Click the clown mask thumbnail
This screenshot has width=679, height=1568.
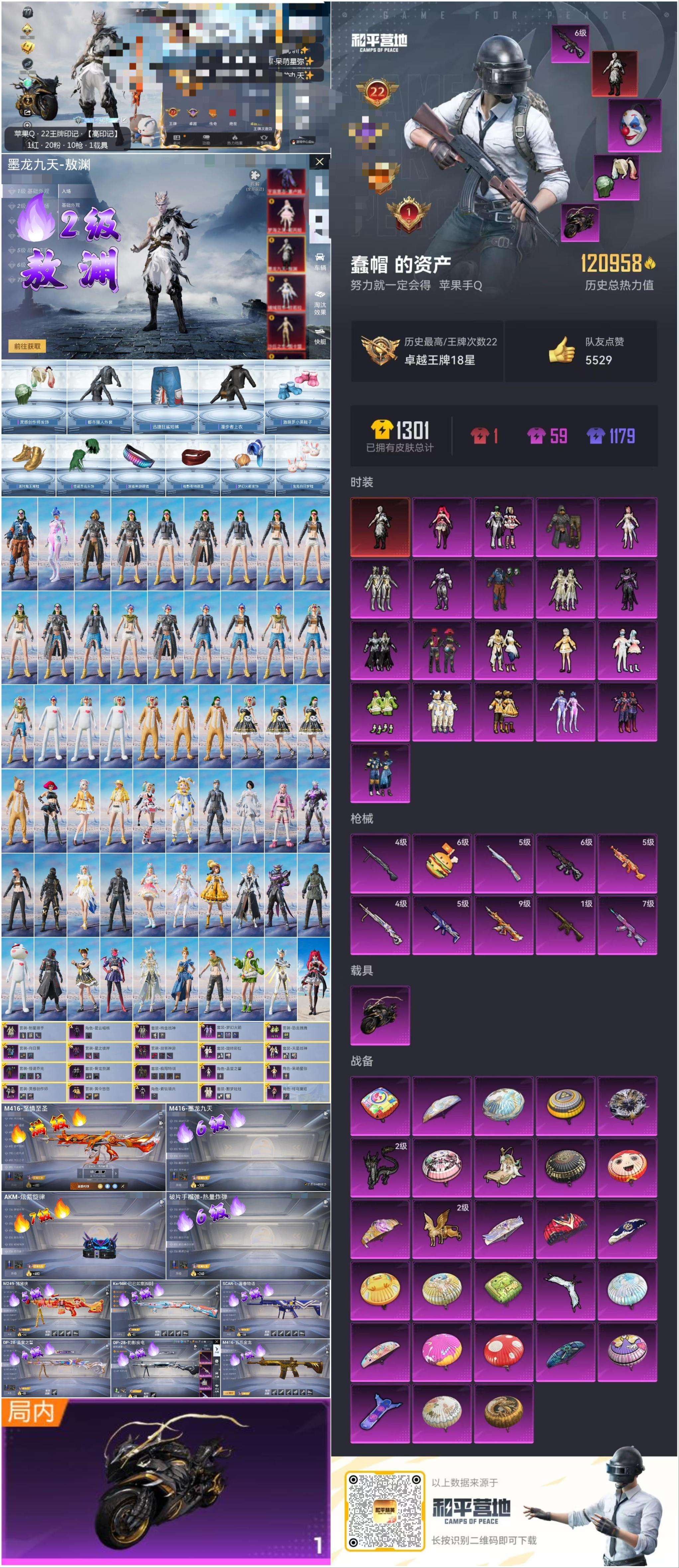(x=634, y=125)
